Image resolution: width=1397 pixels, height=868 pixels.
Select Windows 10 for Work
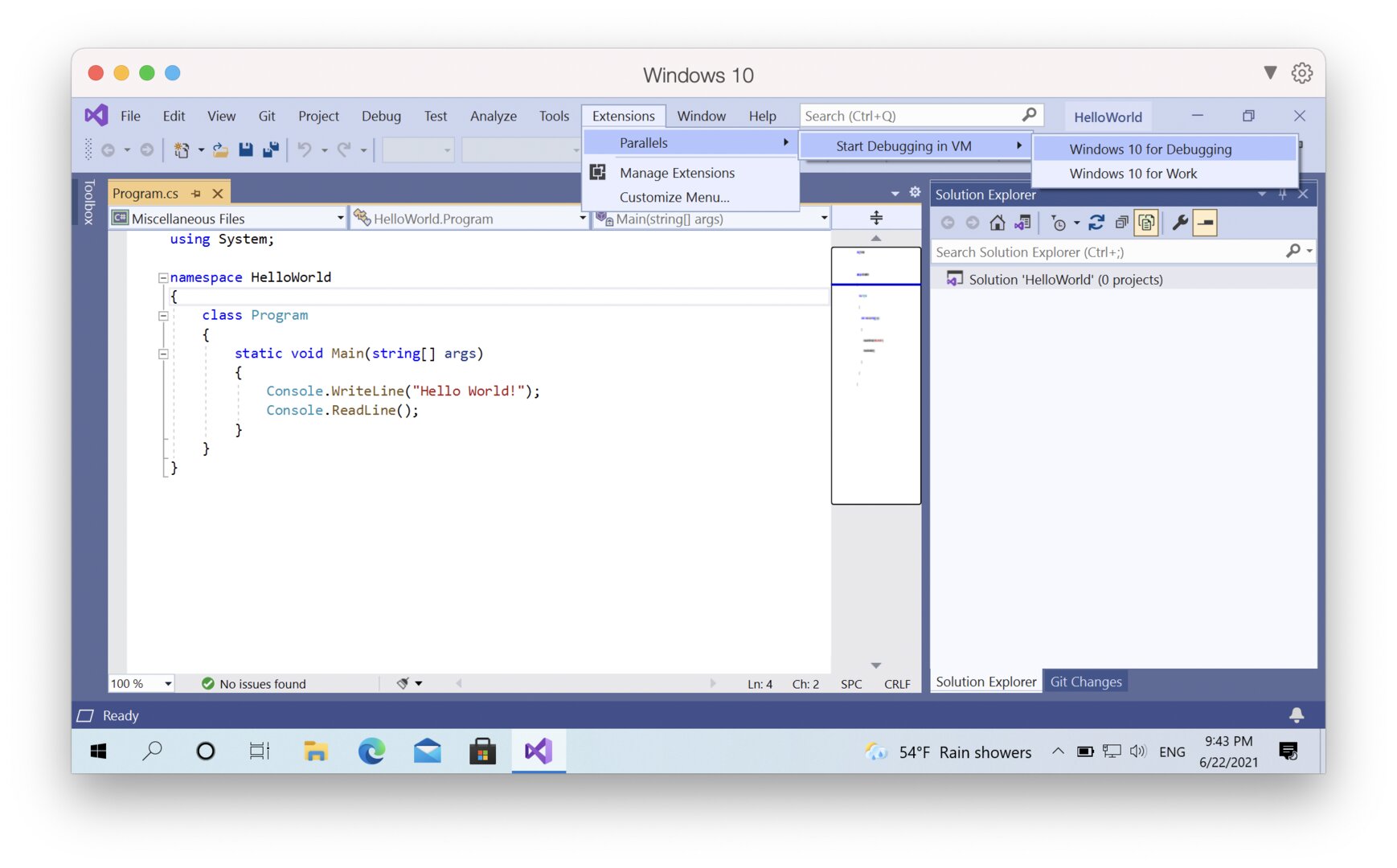point(1165,174)
